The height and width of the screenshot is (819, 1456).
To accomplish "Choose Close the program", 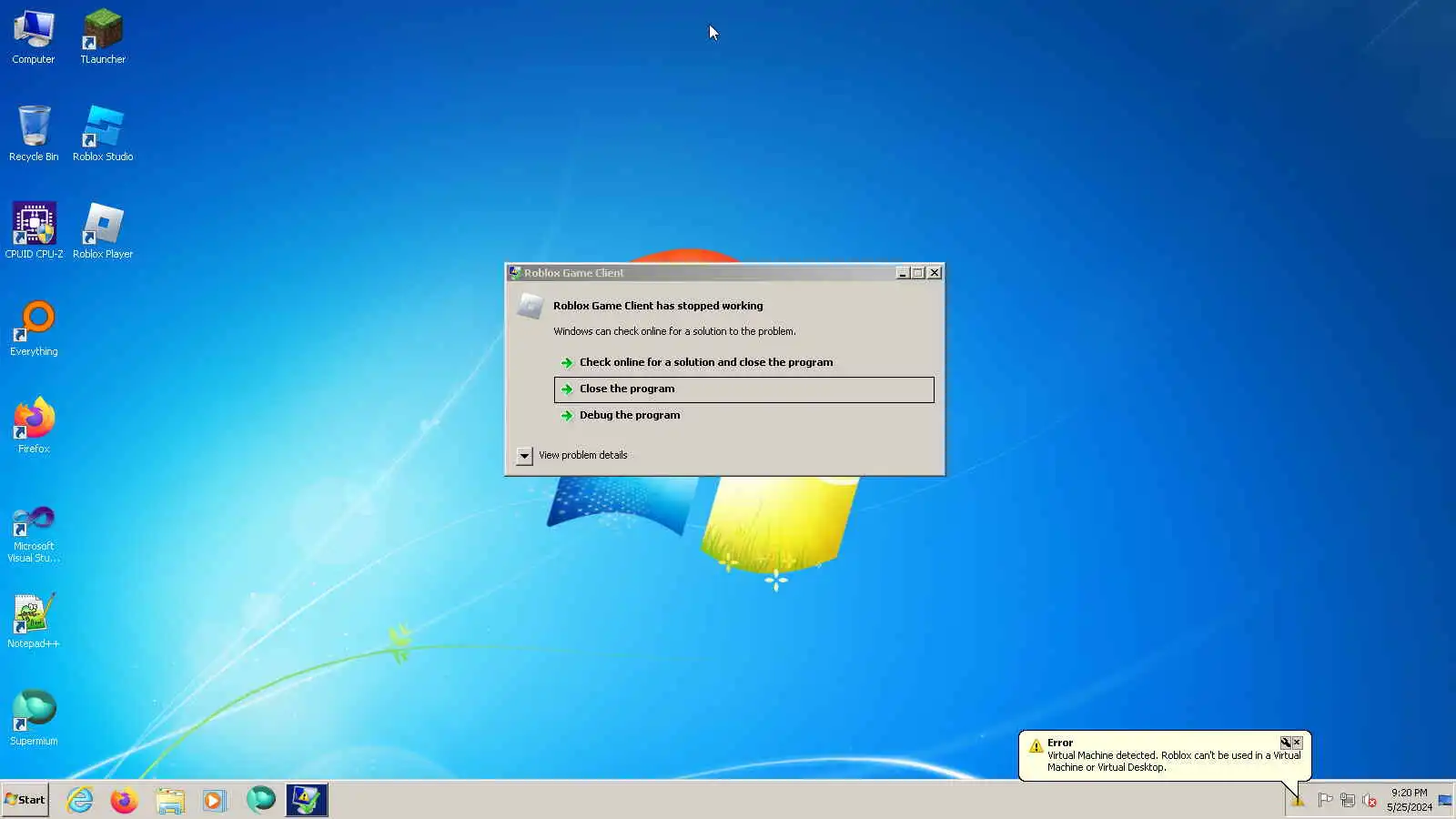I will coord(743,389).
